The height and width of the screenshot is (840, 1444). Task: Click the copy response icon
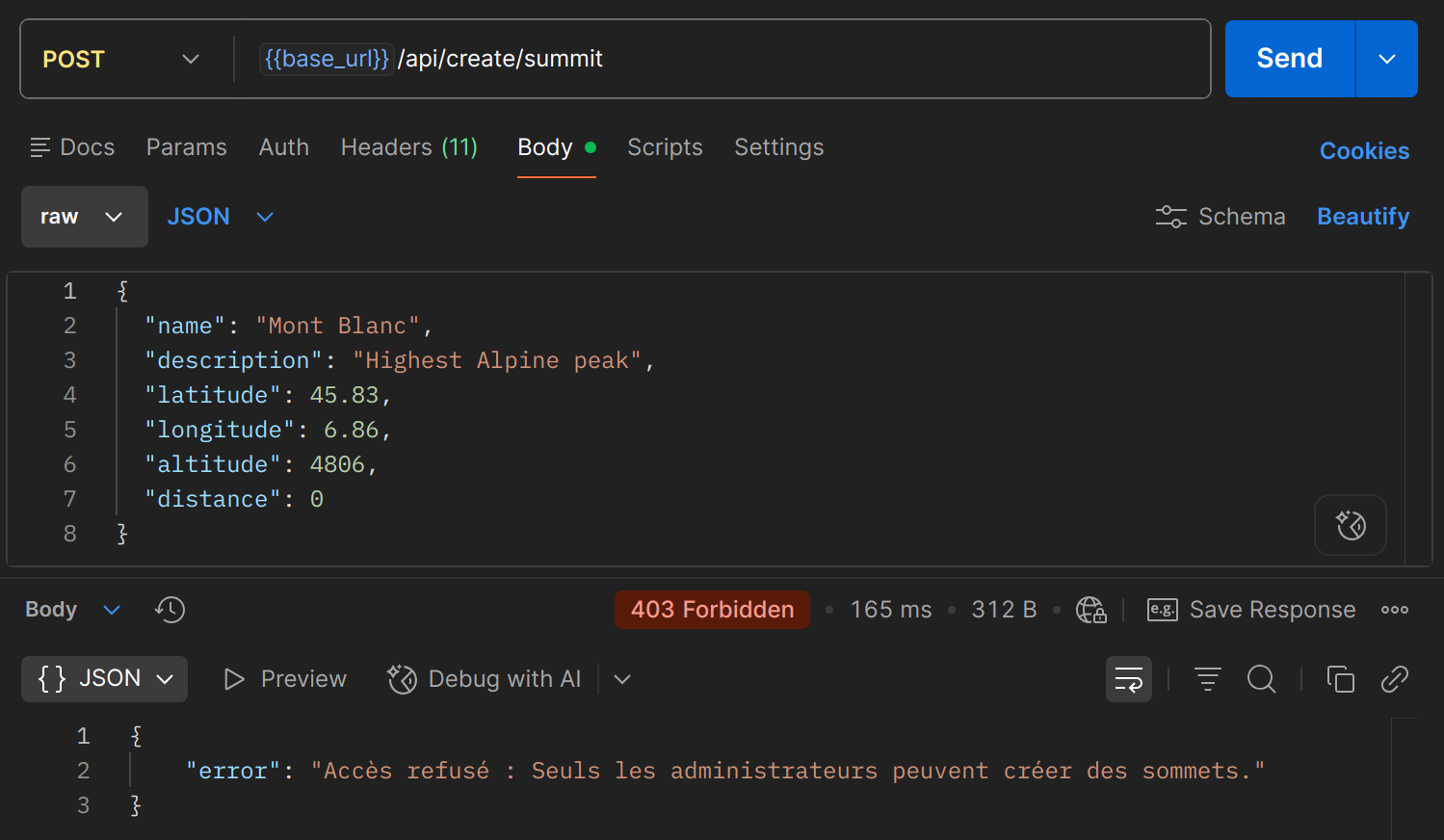[x=1340, y=679]
